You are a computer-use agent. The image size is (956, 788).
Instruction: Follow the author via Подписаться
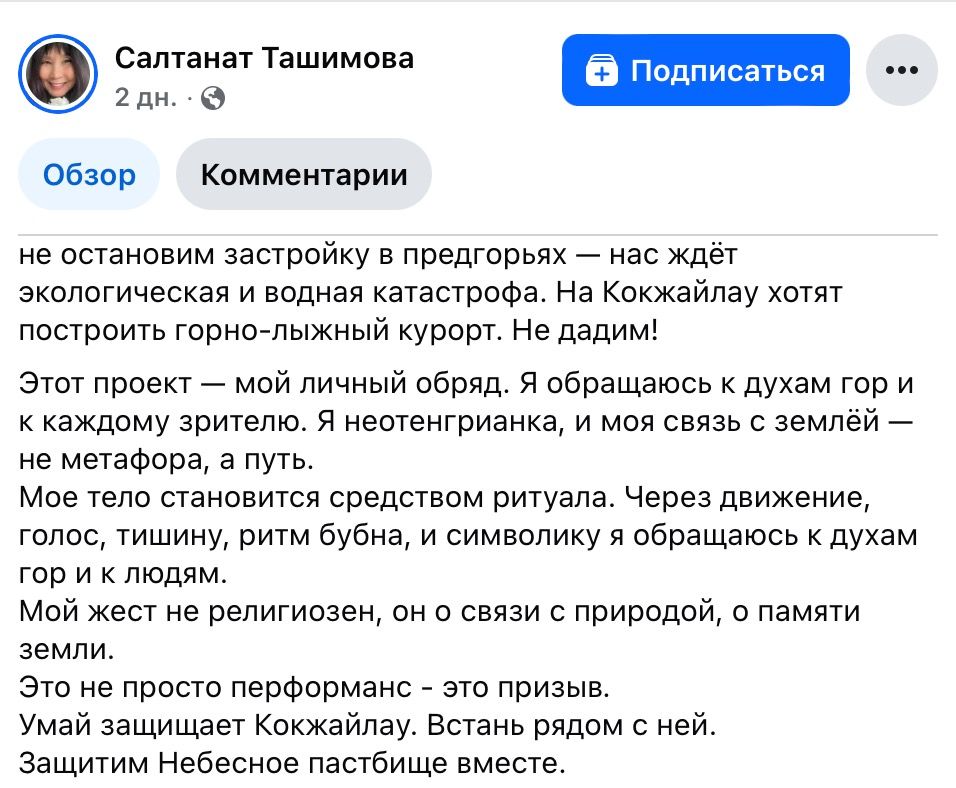click(x=705, y=70)
